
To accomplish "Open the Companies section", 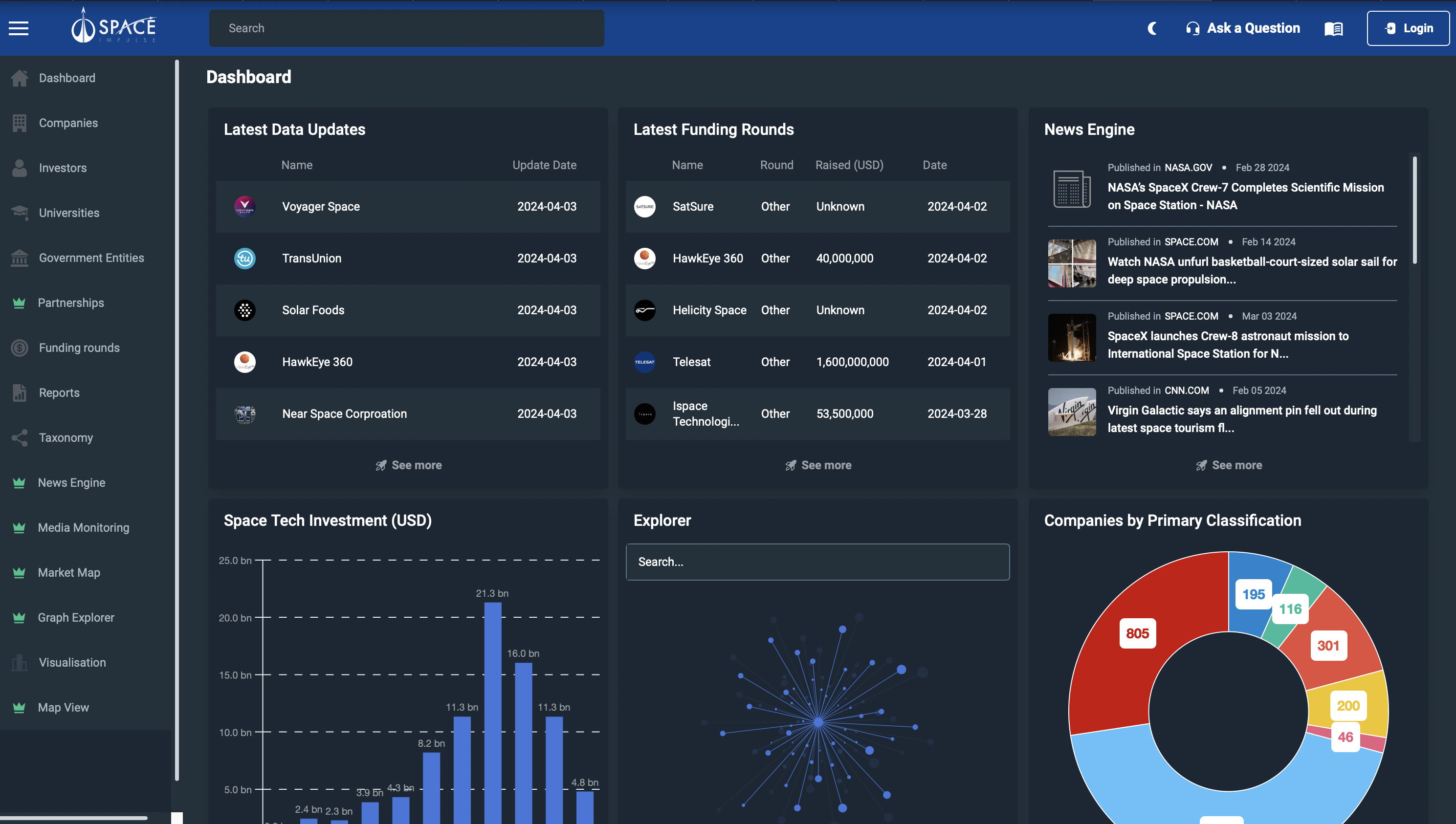I will tap(68, 122).
